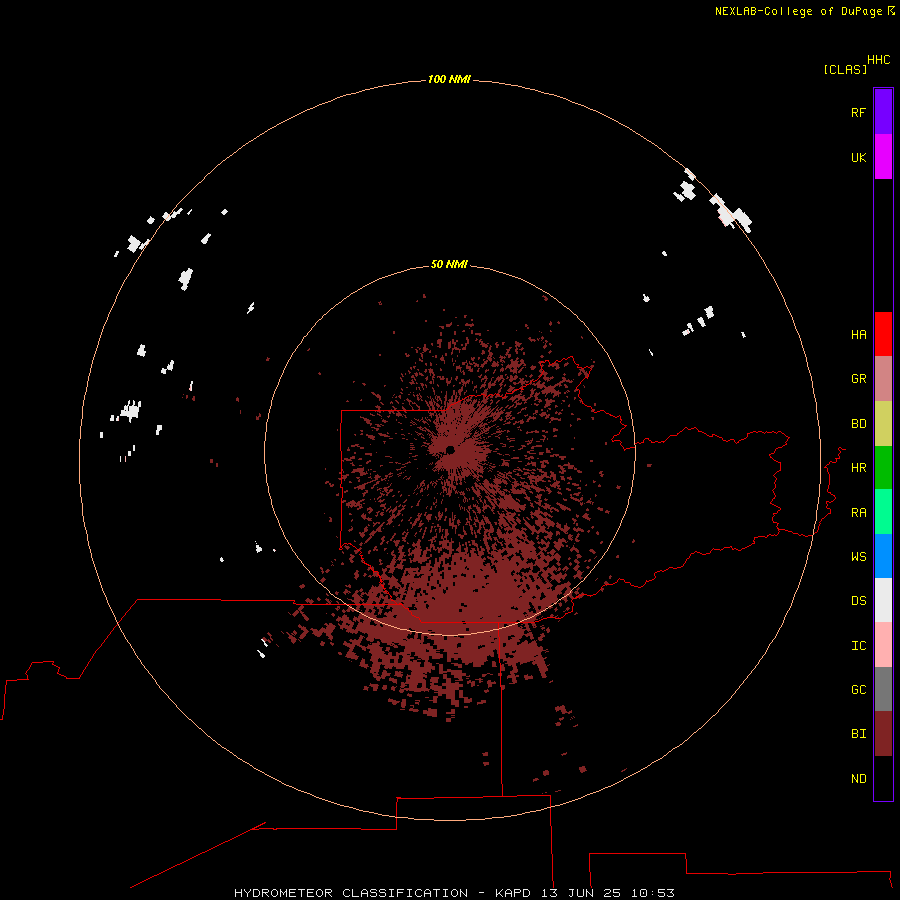Click the NEXLAB-College of DuPage text
Image resolution: width=900 pixels, height=900 pixels.
(x=798, y=11)
